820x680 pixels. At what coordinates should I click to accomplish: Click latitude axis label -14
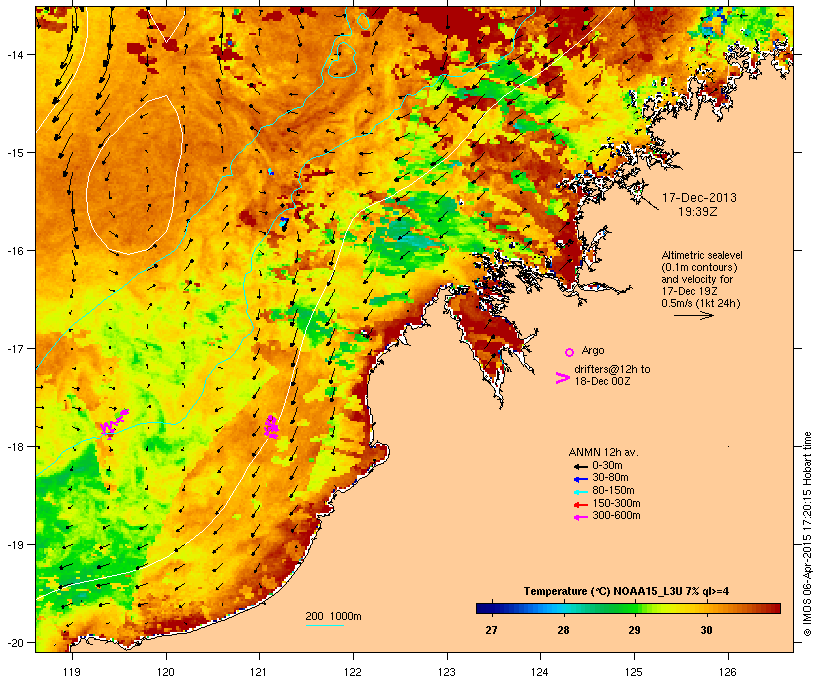click(x=14, y=54)
